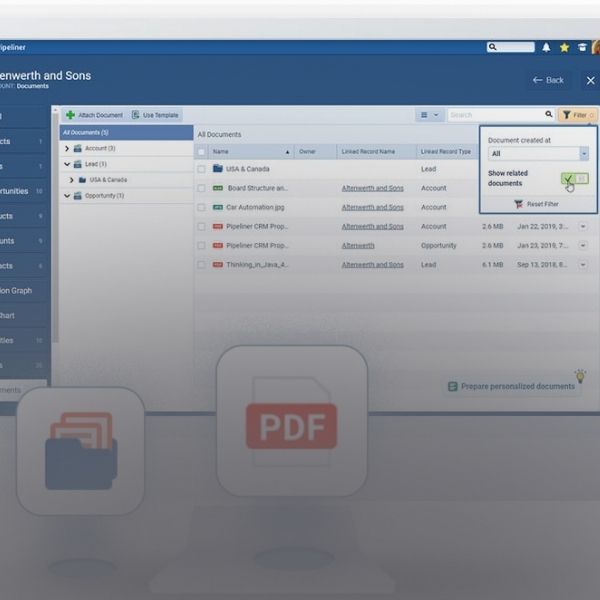Click USA & Canada folder icon in table
600x600 pixels.
pyautogui.click(x=218, y=168)
